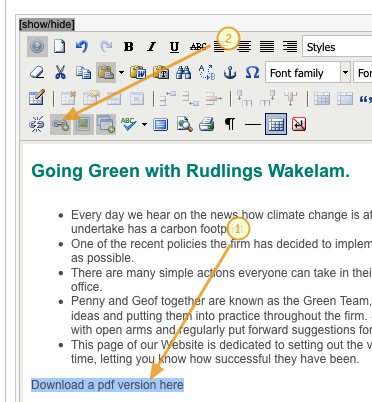Insert row after
372x402 pixels.
191,98
